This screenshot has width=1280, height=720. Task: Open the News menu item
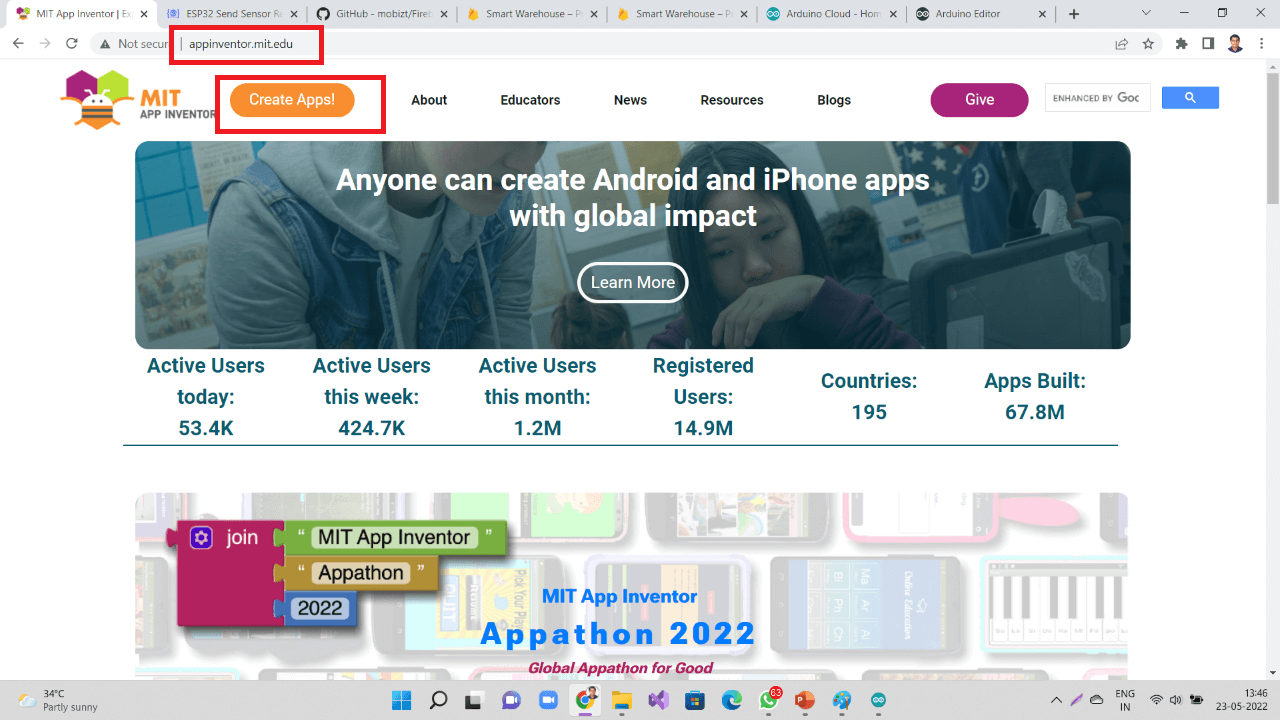pos(630,100)
